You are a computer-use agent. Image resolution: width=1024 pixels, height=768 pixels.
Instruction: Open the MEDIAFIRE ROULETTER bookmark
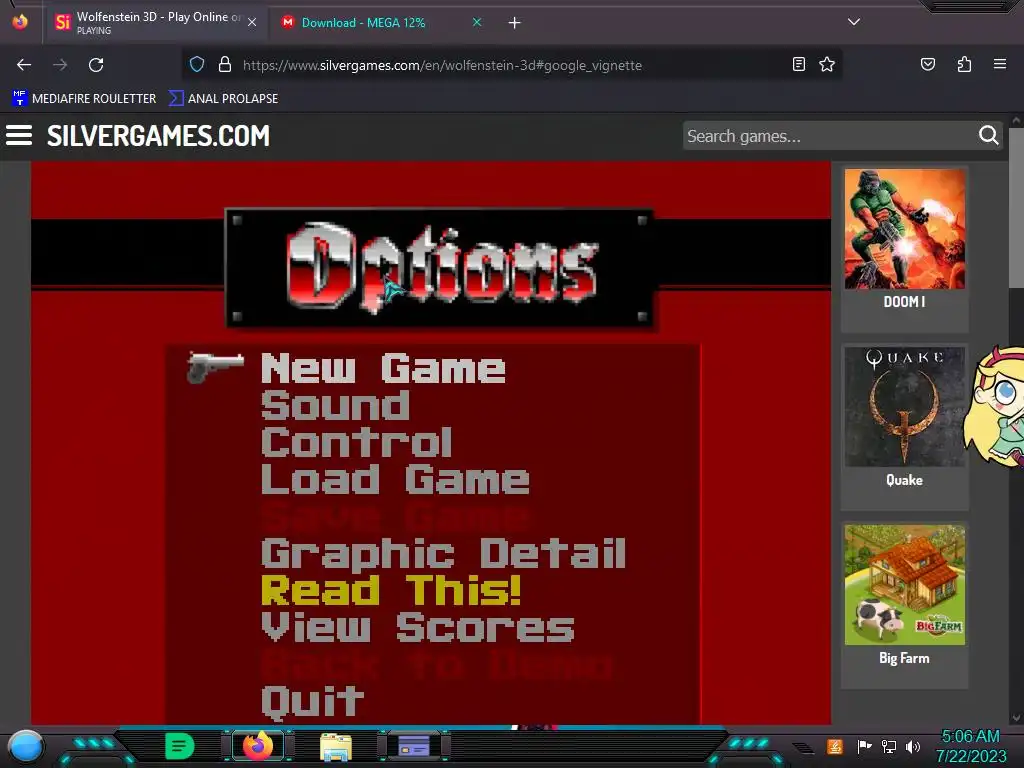click(x=84, y=99)
